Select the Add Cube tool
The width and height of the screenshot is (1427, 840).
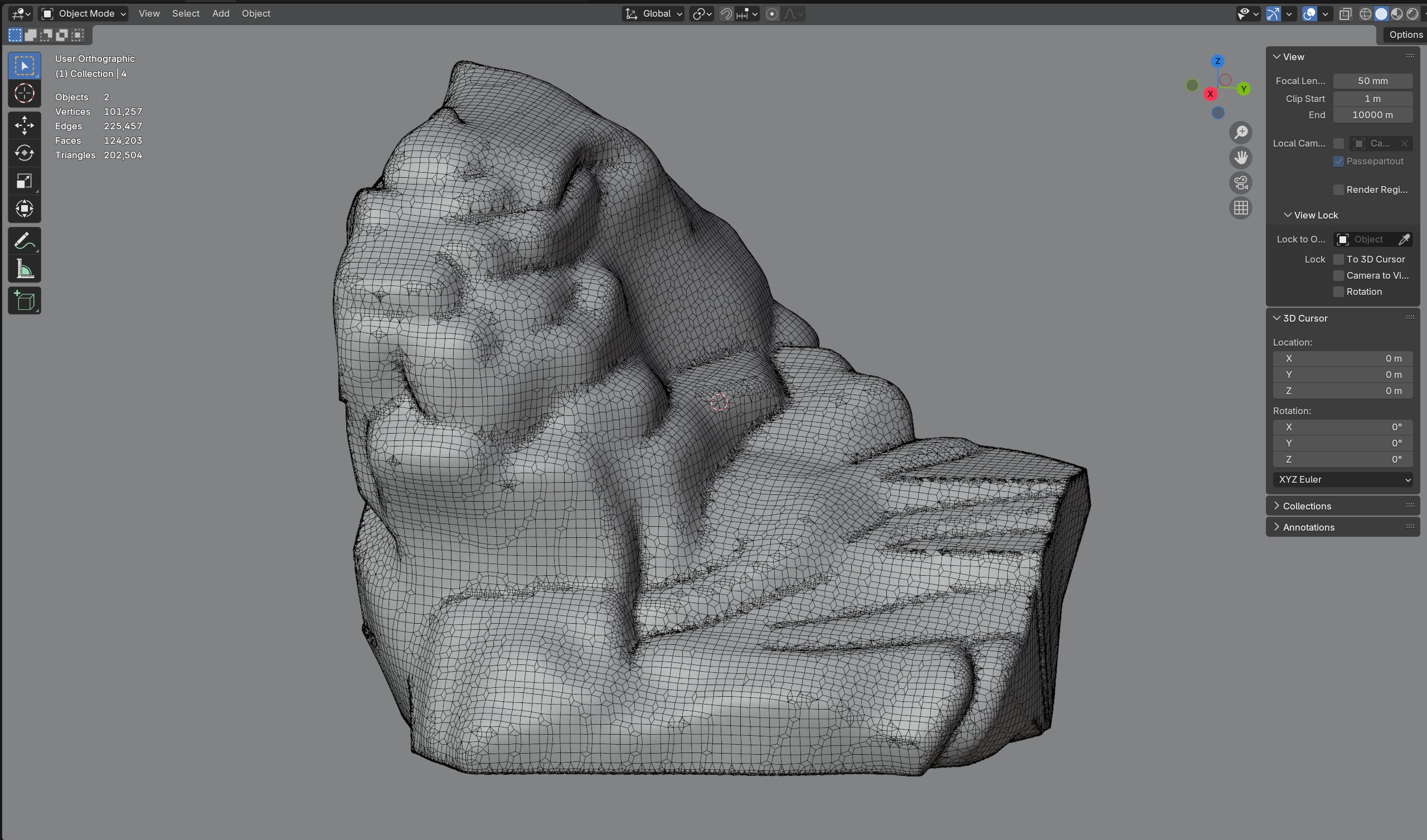point(25,301)
